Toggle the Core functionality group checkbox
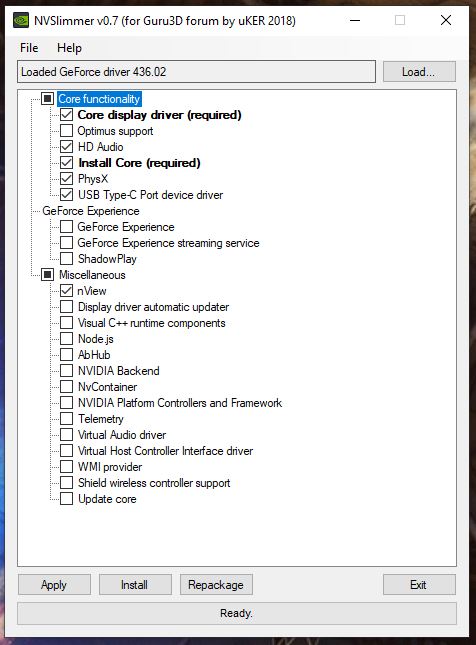Viewport: 476px width, 645px height. (48, 99)
